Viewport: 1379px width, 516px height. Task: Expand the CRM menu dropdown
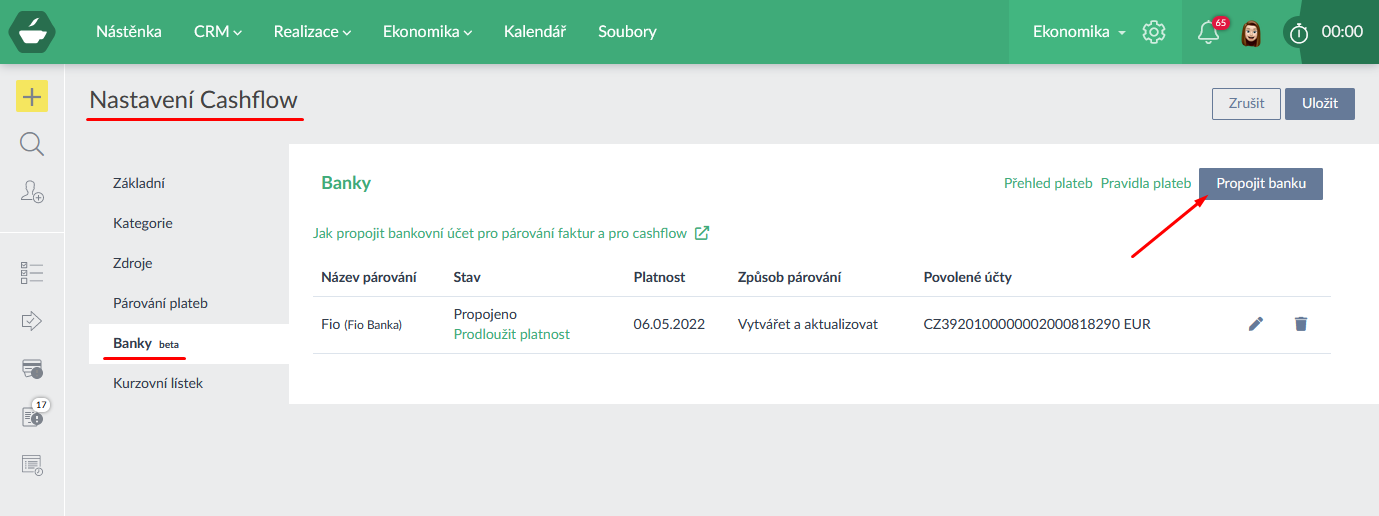(218, 32)
